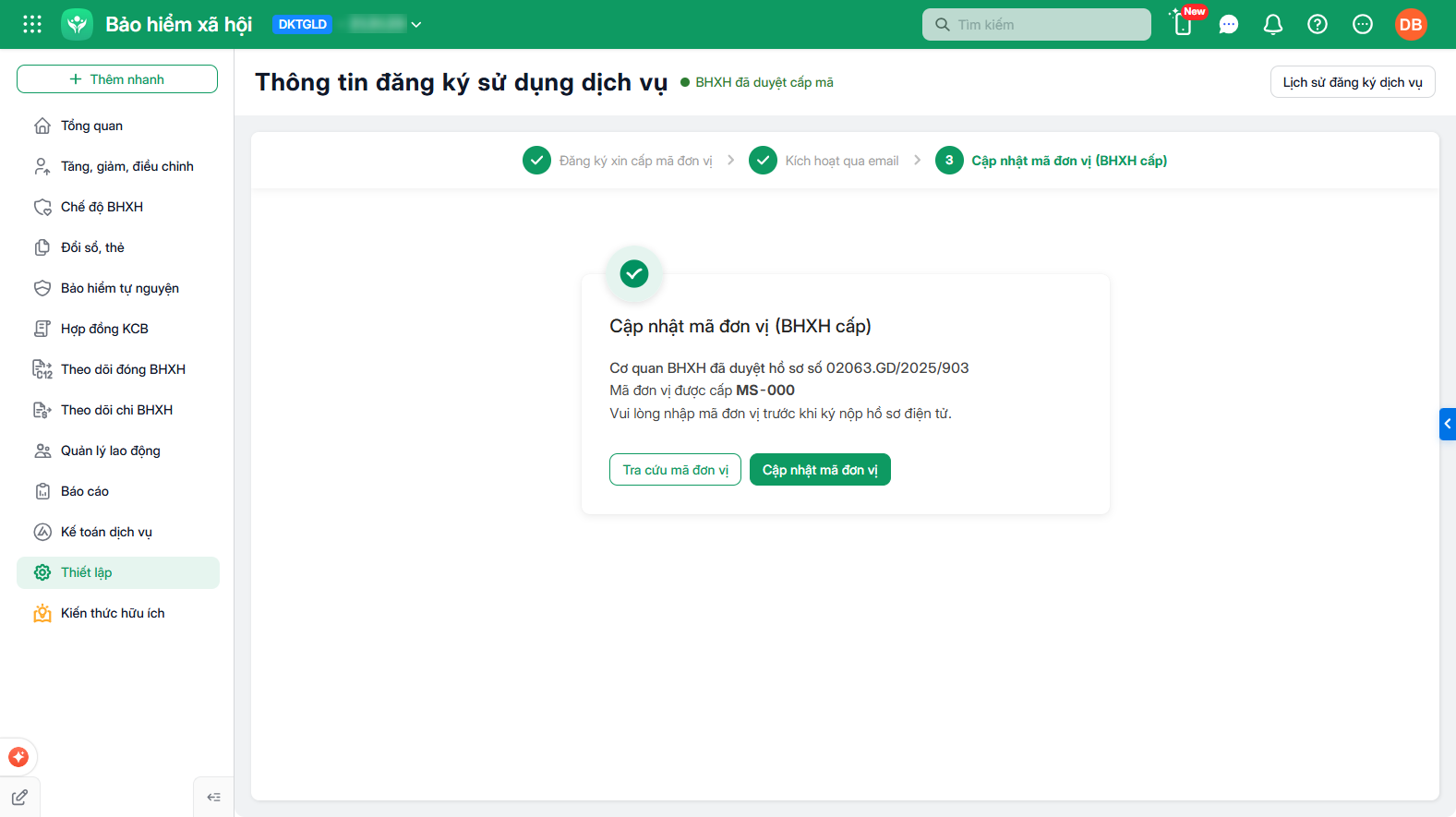Click the Cập nhật mã đơn vị button
1456x817 pixels.
coord(820,470)
